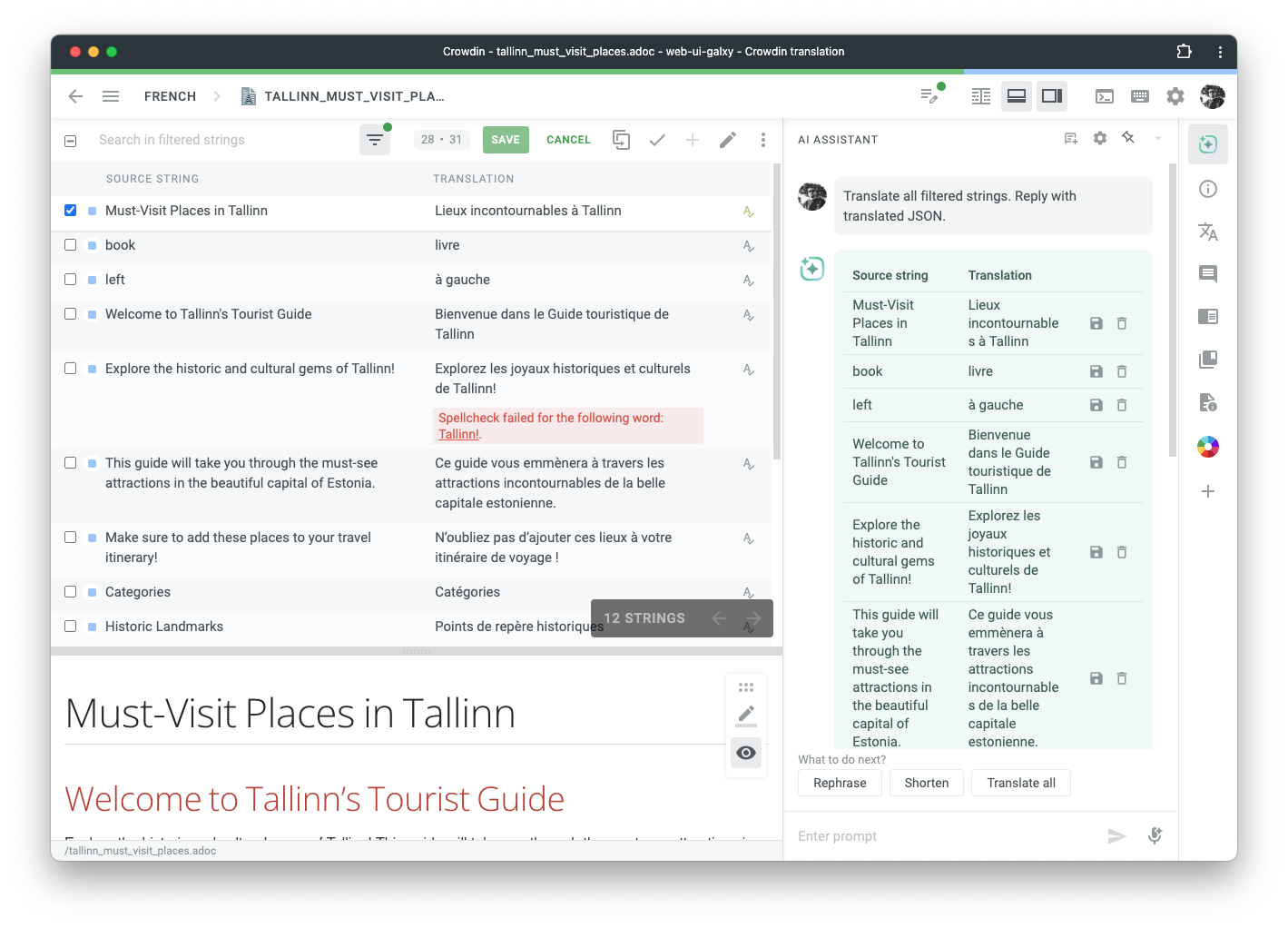Screen dimensions: 1288x928
Task: Uncheck the Must-Visit Places in Tallinn checkbox
Action: (70, 211)
